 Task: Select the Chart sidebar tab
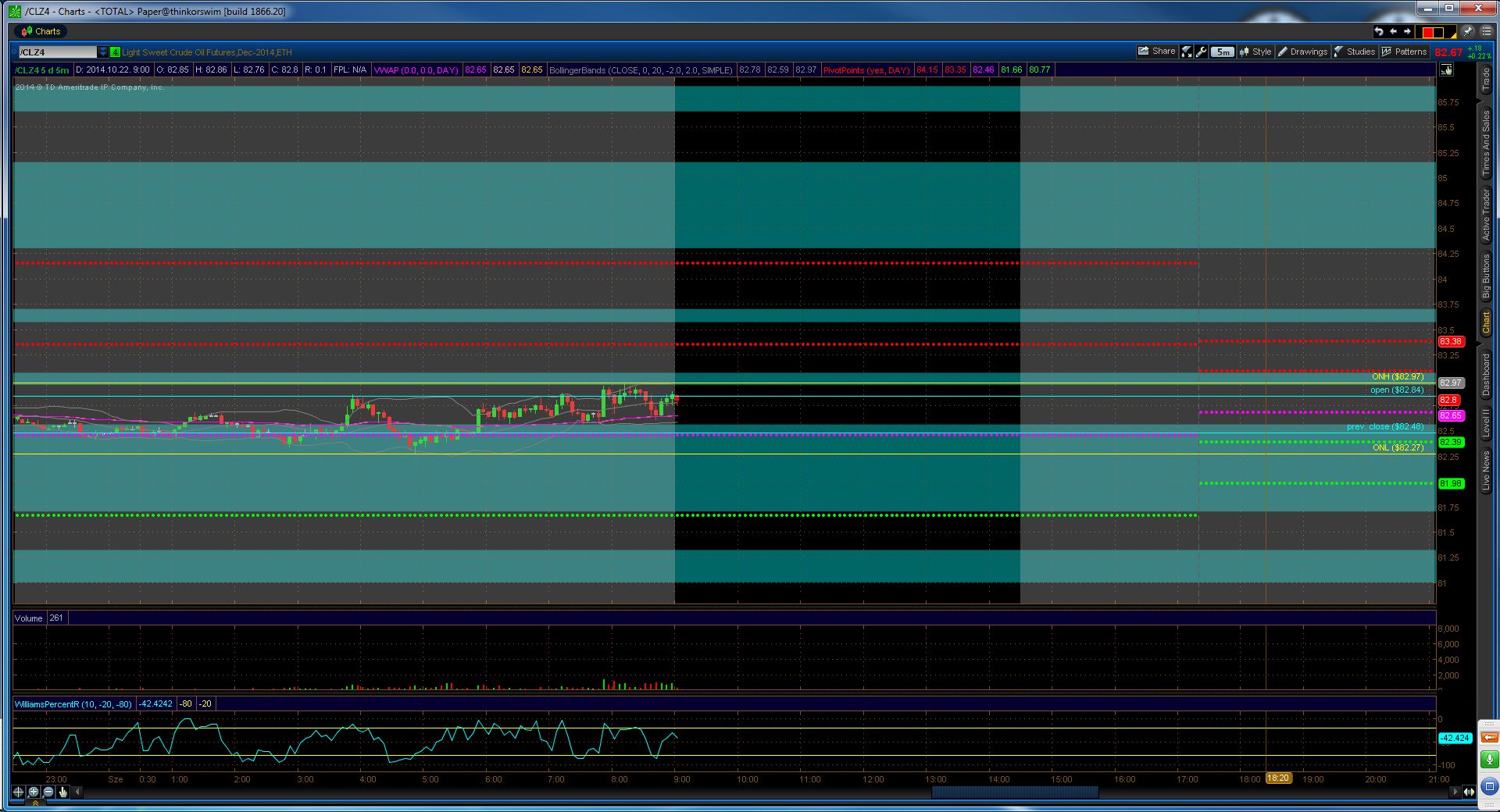(1486, 322)
